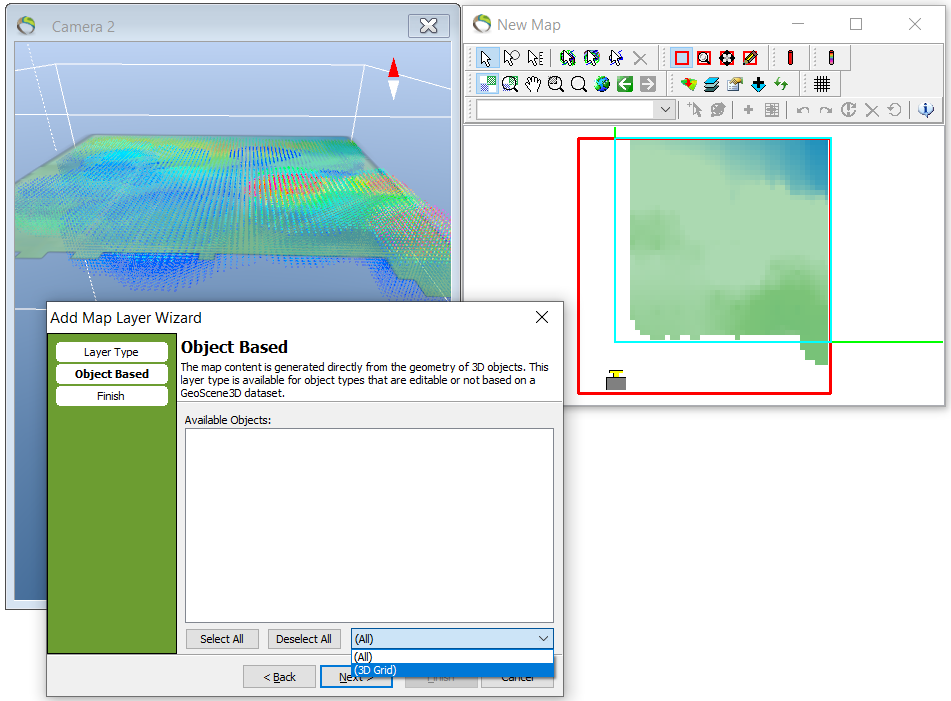Click the globe world view icon
Screen dimensions: 951x701
tap(603, 84)
